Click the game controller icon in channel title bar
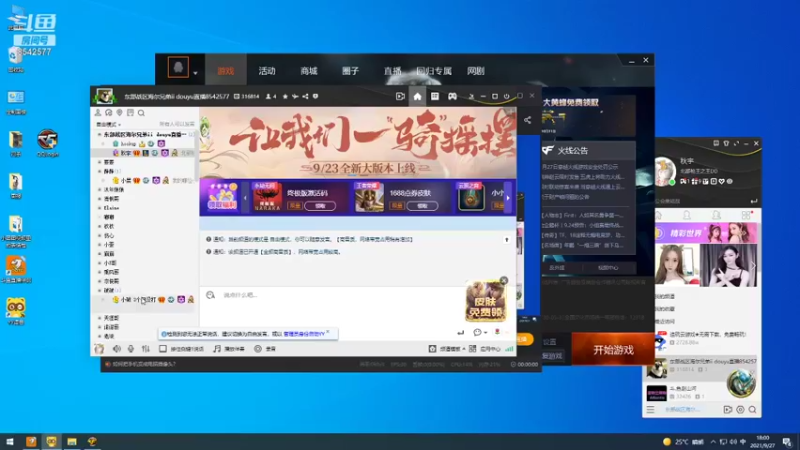Viewport: 800px width, 450px height. pyautogui.click(x=453, y=96)
